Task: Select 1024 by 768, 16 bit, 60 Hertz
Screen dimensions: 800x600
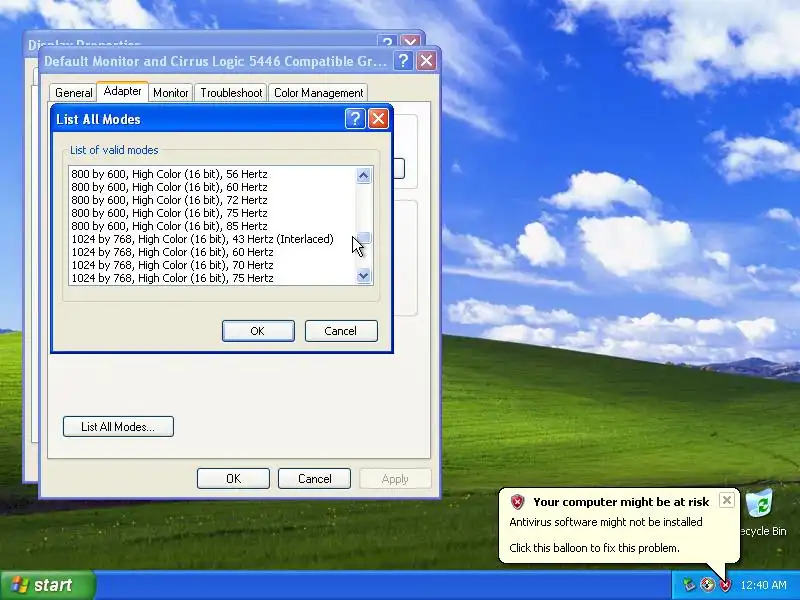Action: click(x=212, y=252)
